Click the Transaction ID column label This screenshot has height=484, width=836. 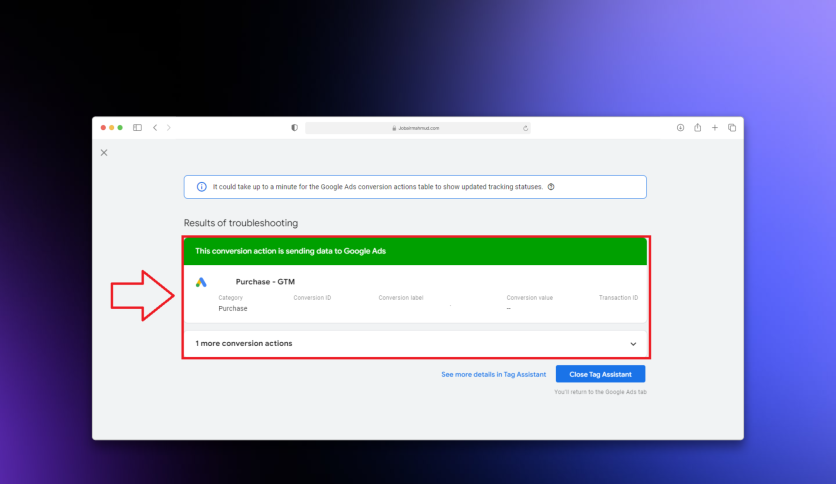[x=618, y=298]
